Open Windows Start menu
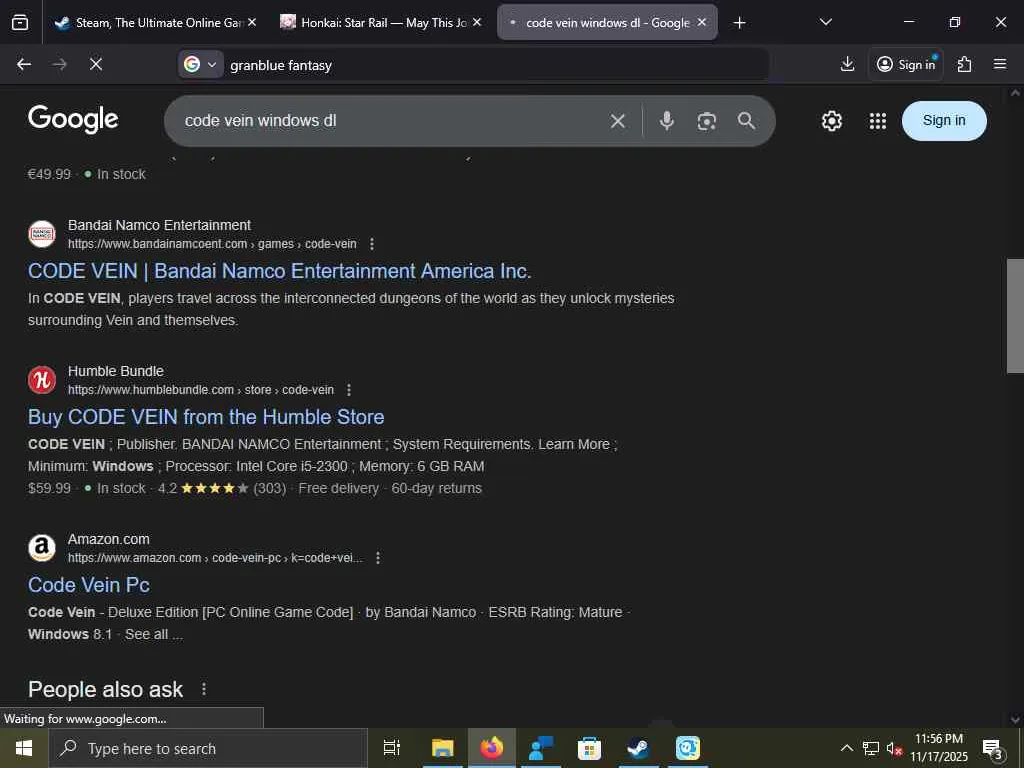1024x768 pixels. pyautogui.click(x=24, y=748)
